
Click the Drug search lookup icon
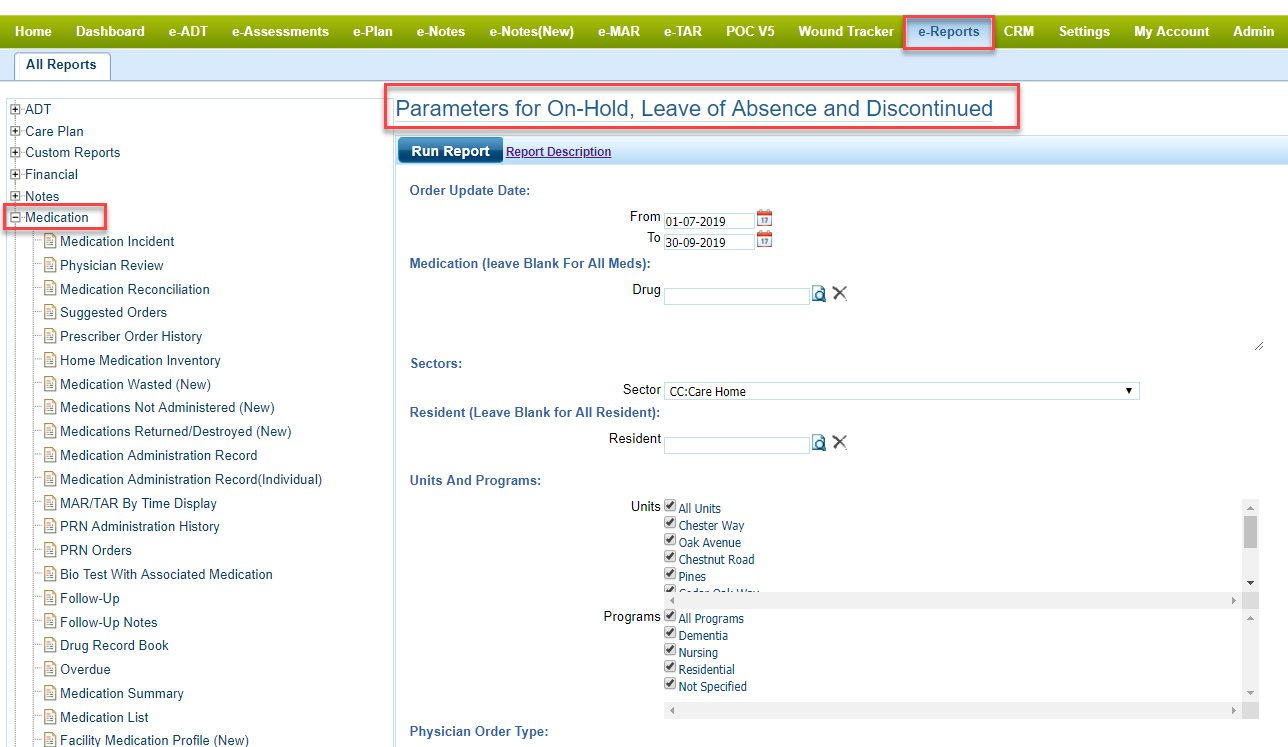[819, 294]
